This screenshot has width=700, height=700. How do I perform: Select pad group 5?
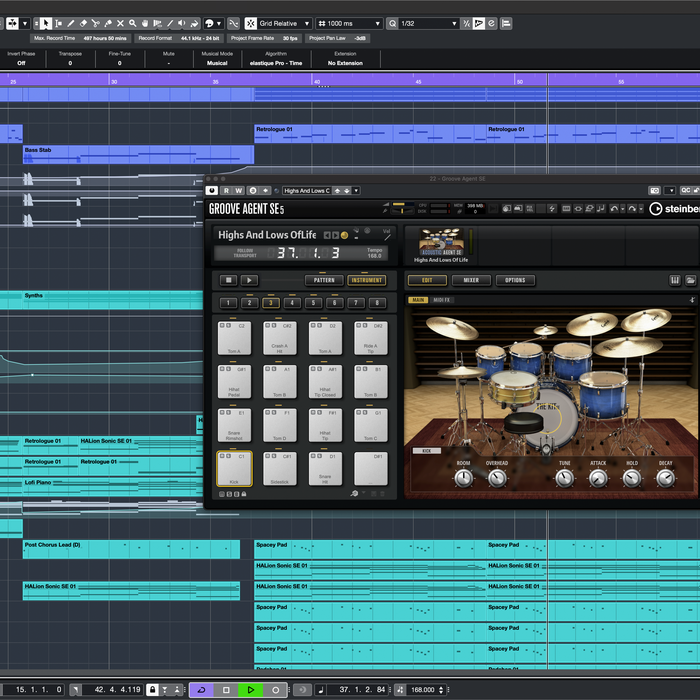(313, 303)
